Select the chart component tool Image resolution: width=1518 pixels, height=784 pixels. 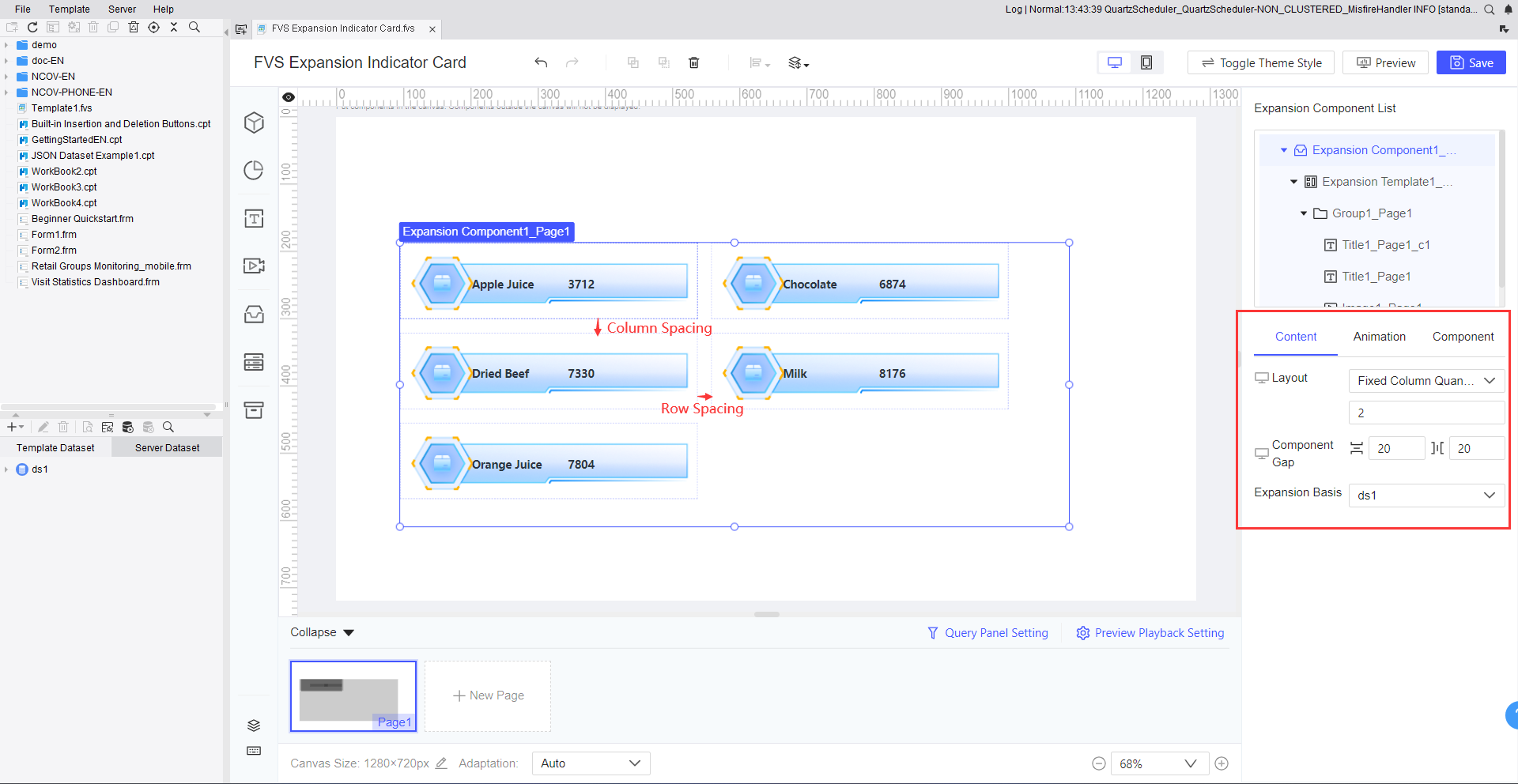pos(253,170)
